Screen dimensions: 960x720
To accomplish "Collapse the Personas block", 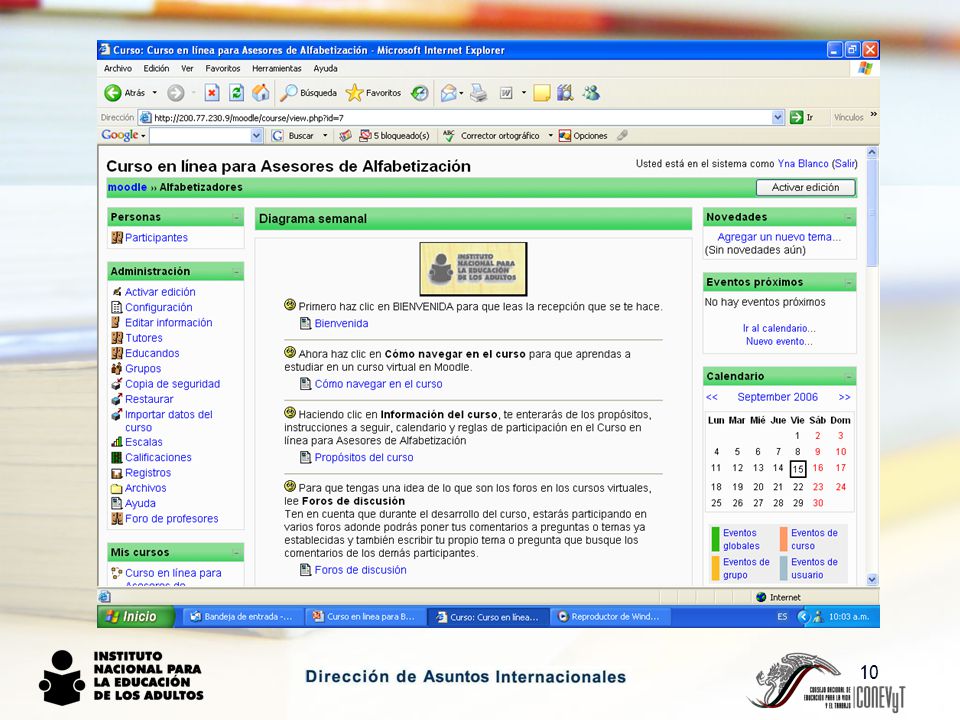I will pos(236,217).
